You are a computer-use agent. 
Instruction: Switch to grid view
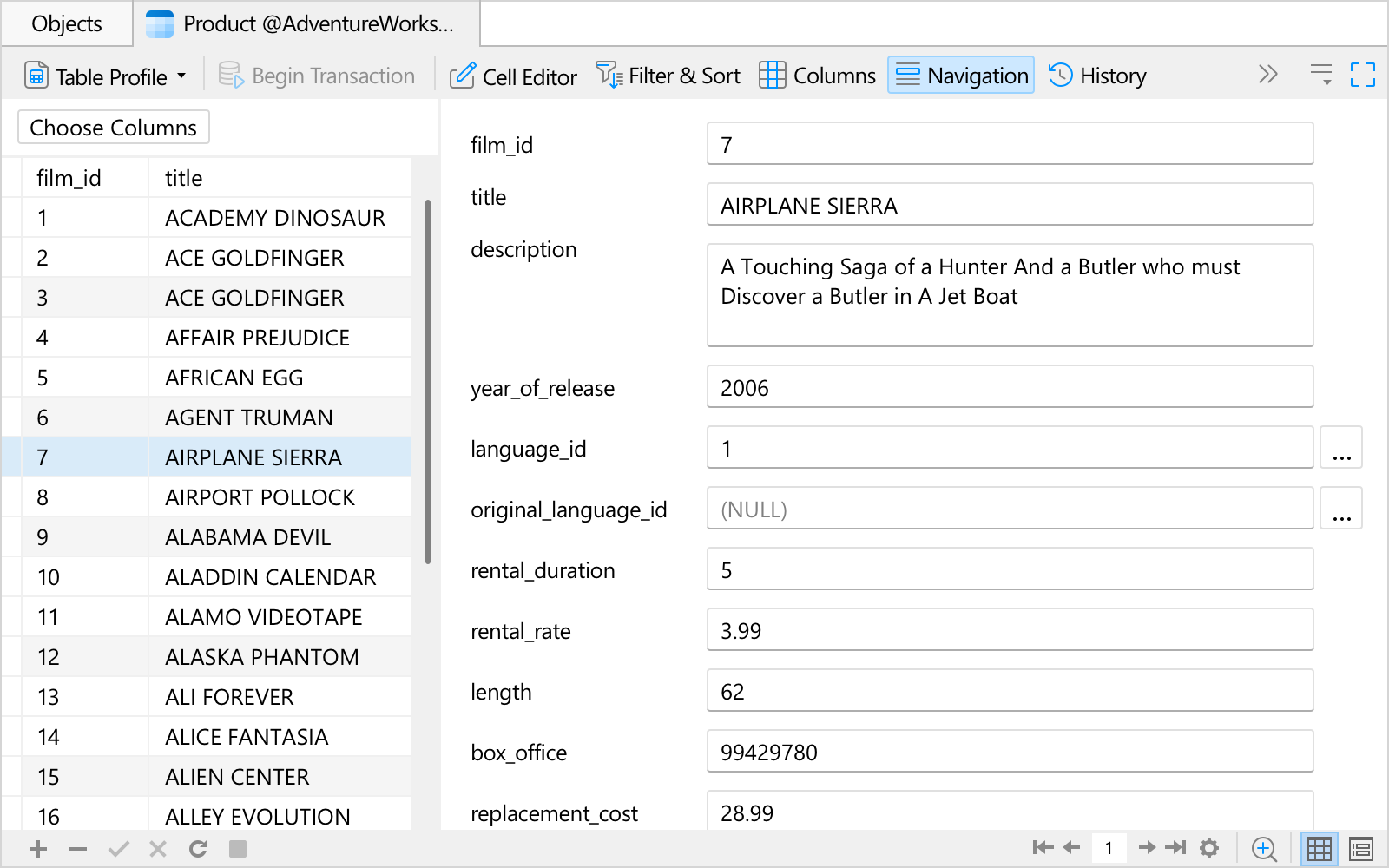click(x=1320, y=849)
